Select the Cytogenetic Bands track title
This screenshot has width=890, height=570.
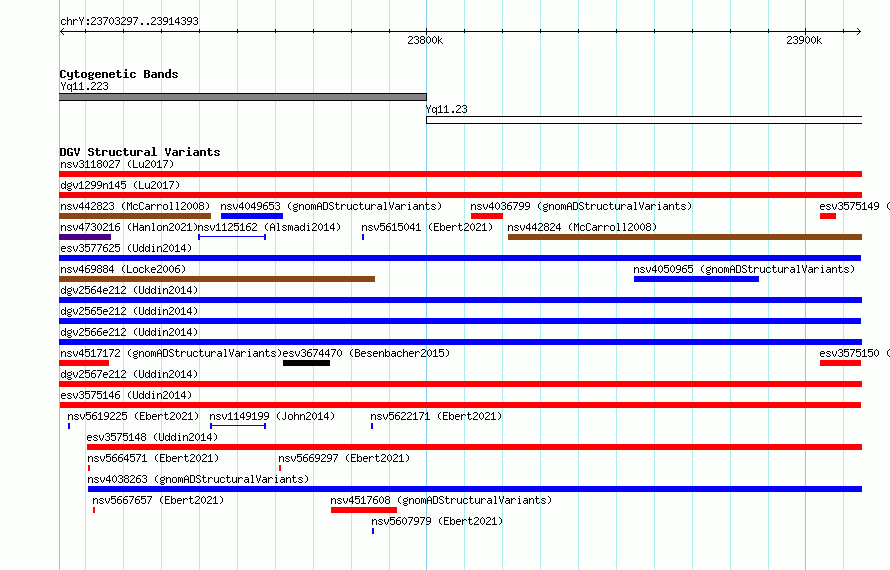tap(119, 74)
